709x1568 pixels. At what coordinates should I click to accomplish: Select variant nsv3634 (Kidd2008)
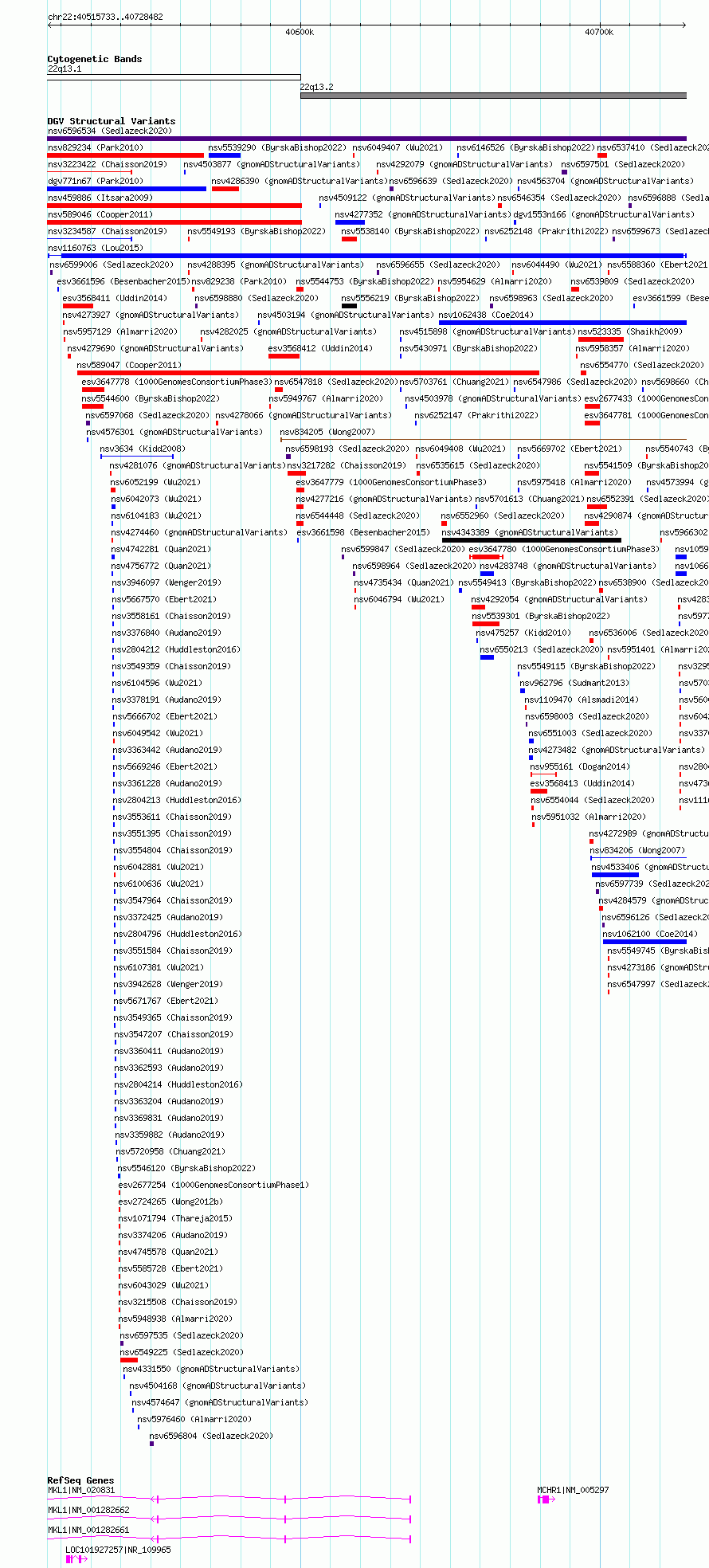click(x=143, y=449)
